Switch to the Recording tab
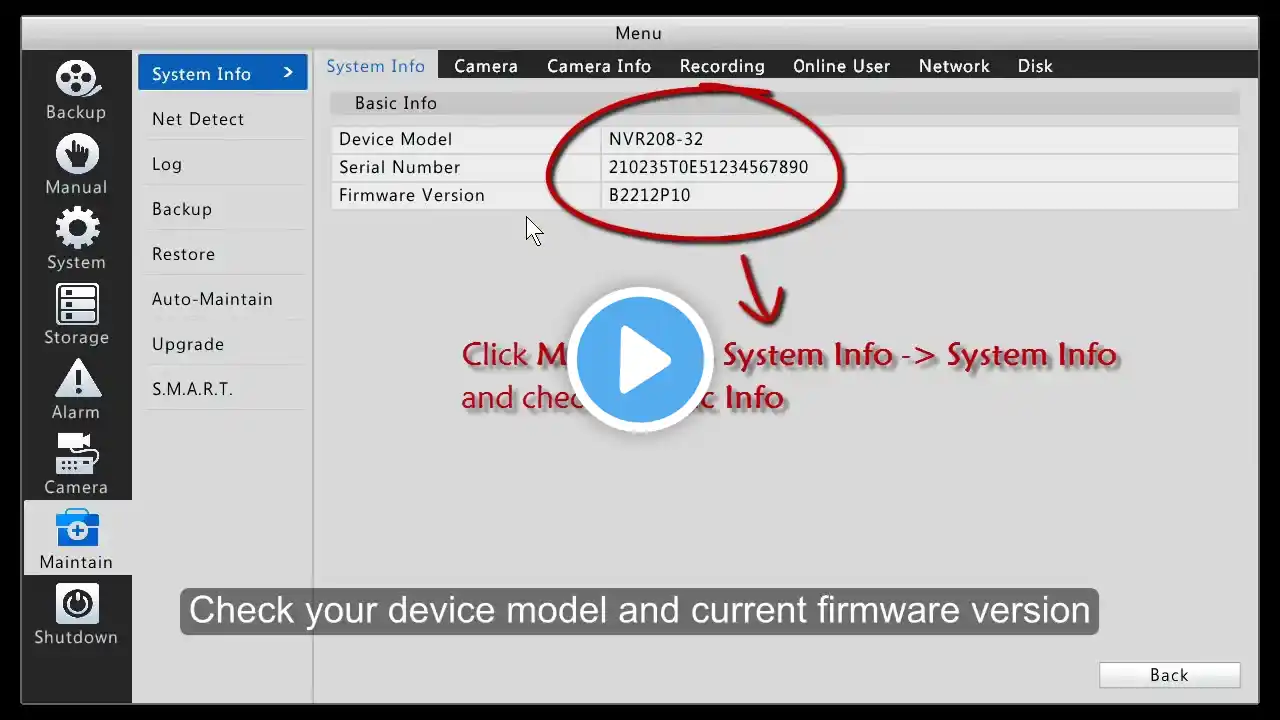The height and width of the screenshot is (720, 1280). (722, 66)
